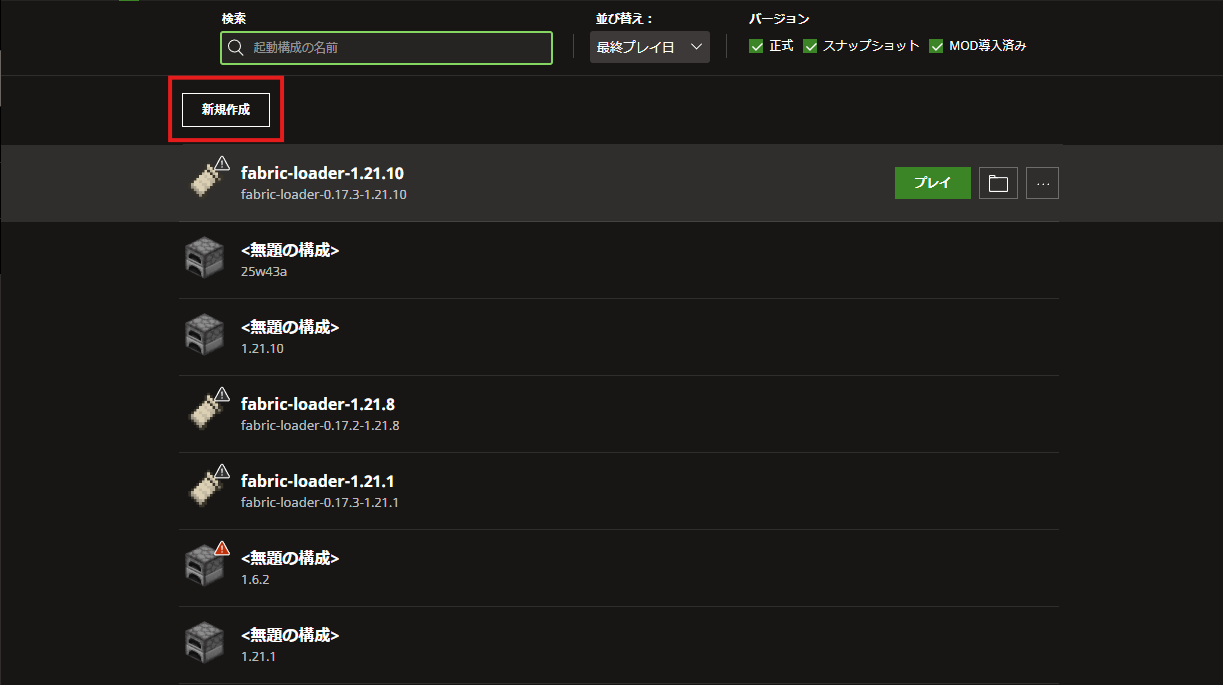Image resolution: width=1223 pixels, height=685 pixels.
Task: Open the three-dot more options menu
Action: (x=1042, y=183)
